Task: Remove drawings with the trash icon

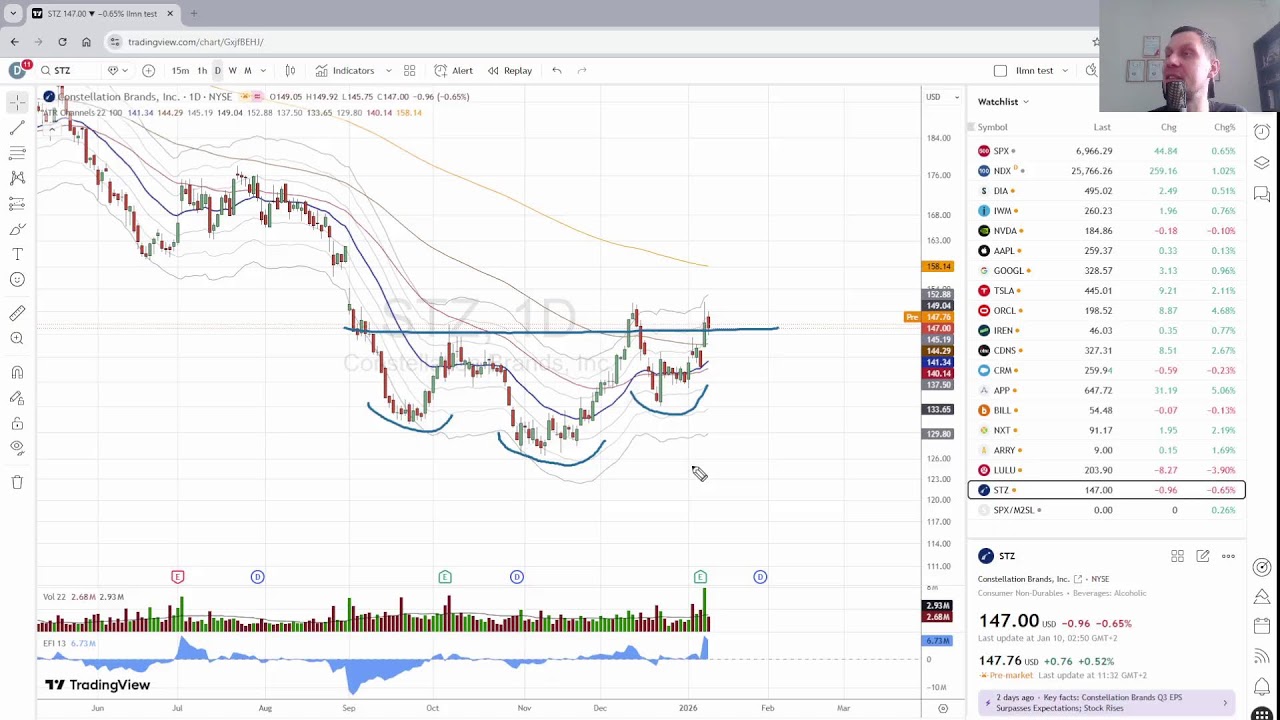Action: [x=17, y=483]
